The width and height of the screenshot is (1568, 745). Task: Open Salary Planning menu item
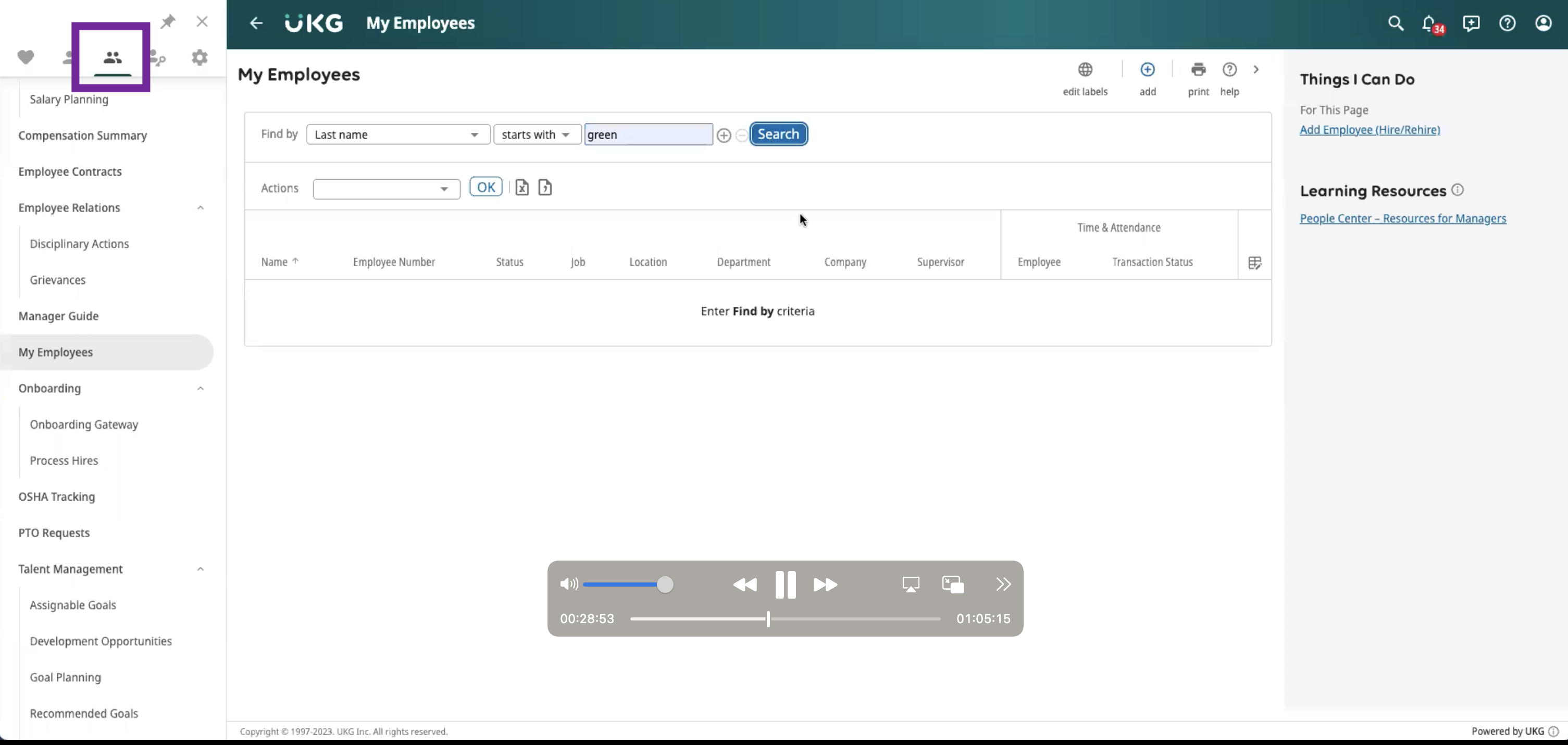click(x=69, y=99)
